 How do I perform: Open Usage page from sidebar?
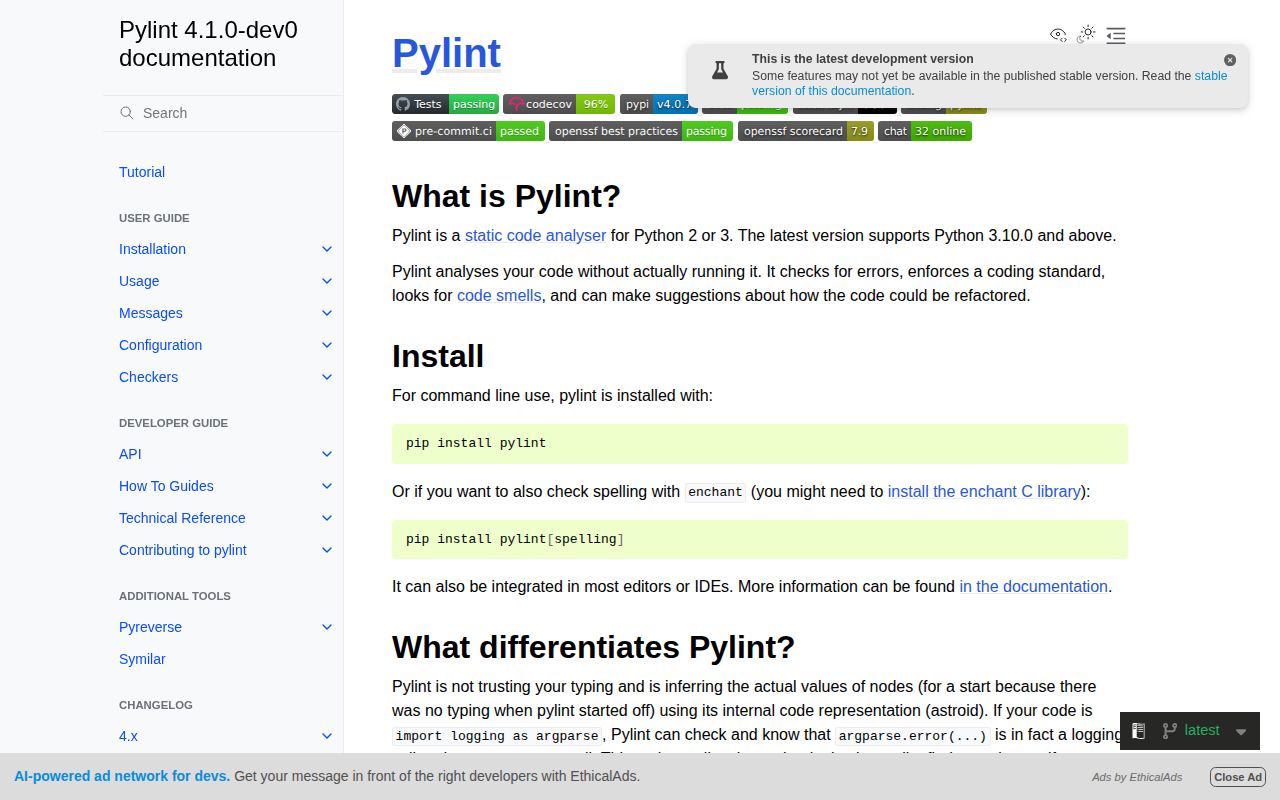coord(139,281)
